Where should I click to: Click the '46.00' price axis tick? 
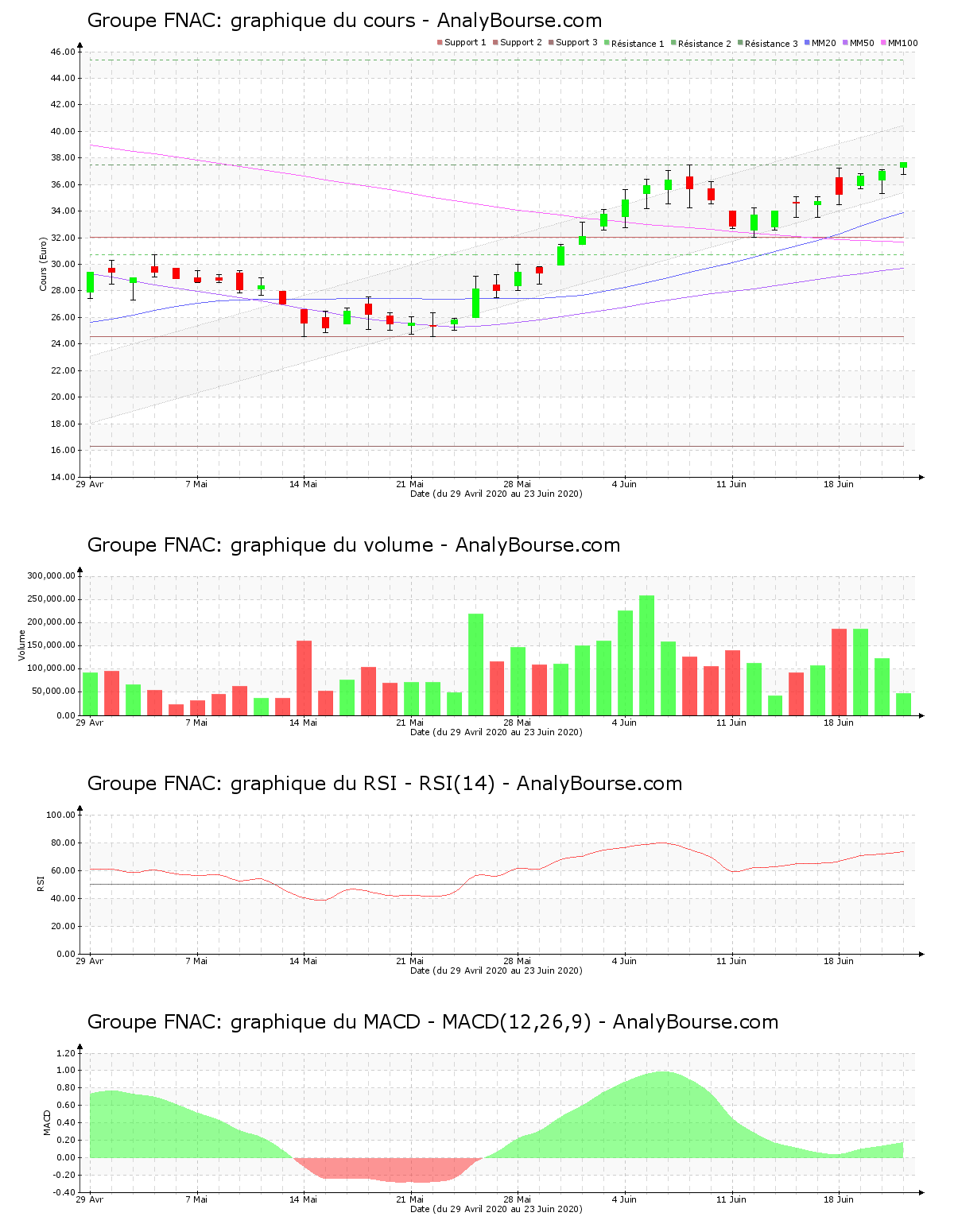[x=63, y=52]
